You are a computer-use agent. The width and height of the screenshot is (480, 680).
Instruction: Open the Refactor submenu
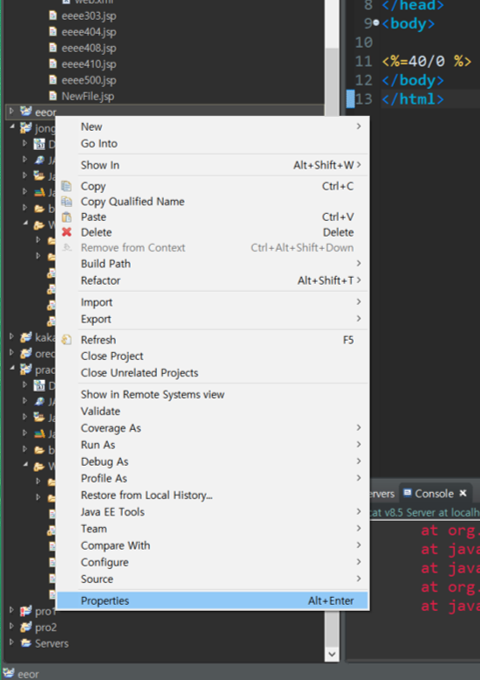pyautogui.click(x=212, y=281)
